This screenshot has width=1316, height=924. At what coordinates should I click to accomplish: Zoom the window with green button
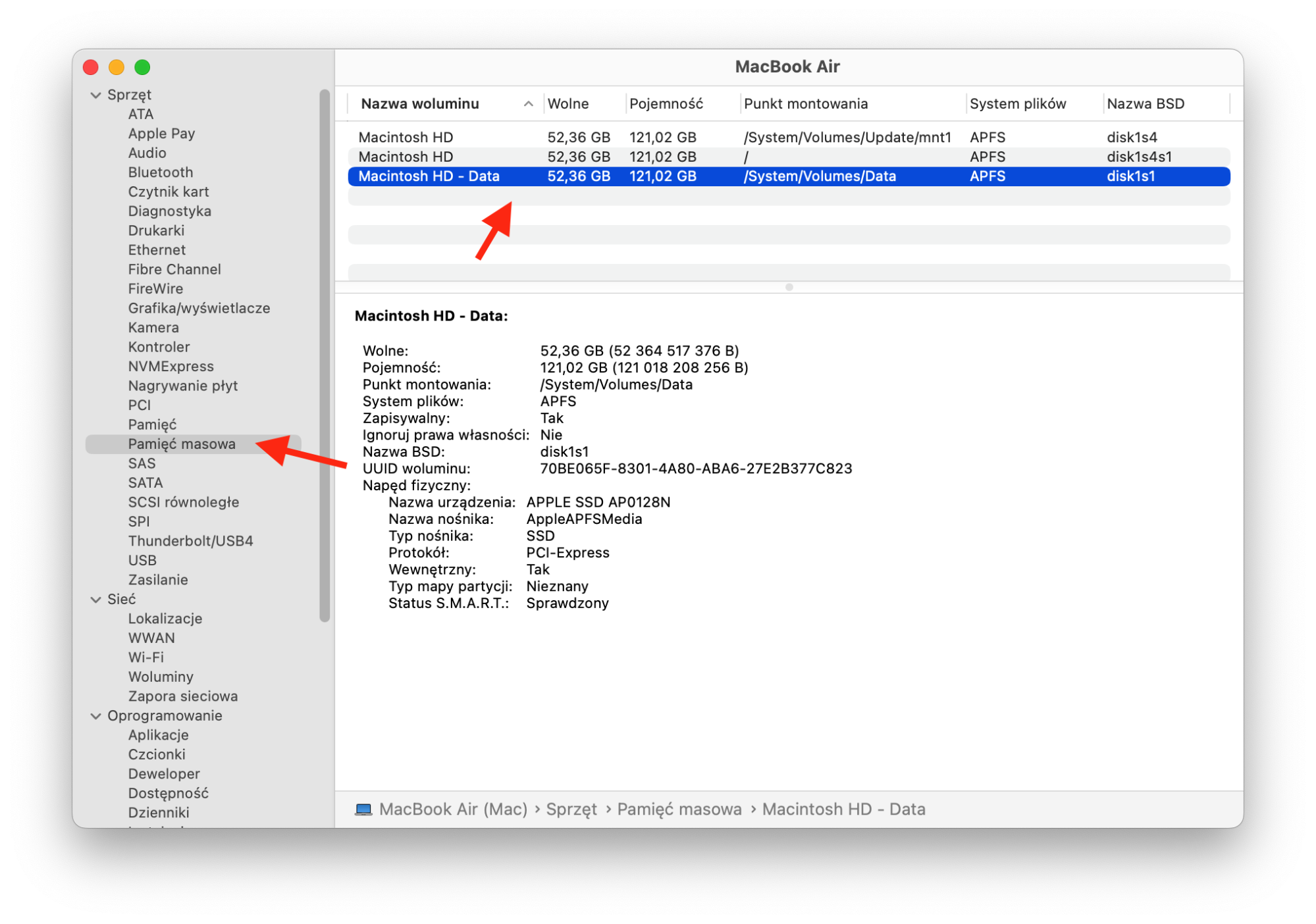coord(142,67)
